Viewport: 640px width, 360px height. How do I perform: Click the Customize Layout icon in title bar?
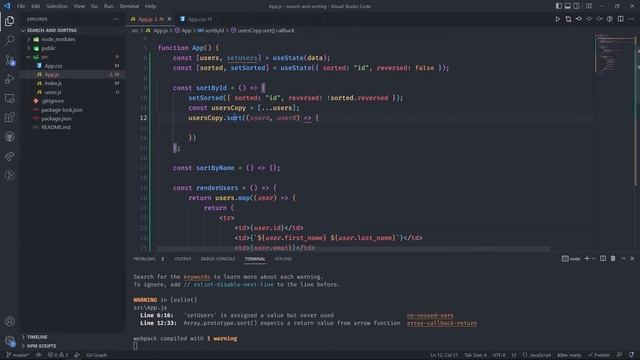589,6
